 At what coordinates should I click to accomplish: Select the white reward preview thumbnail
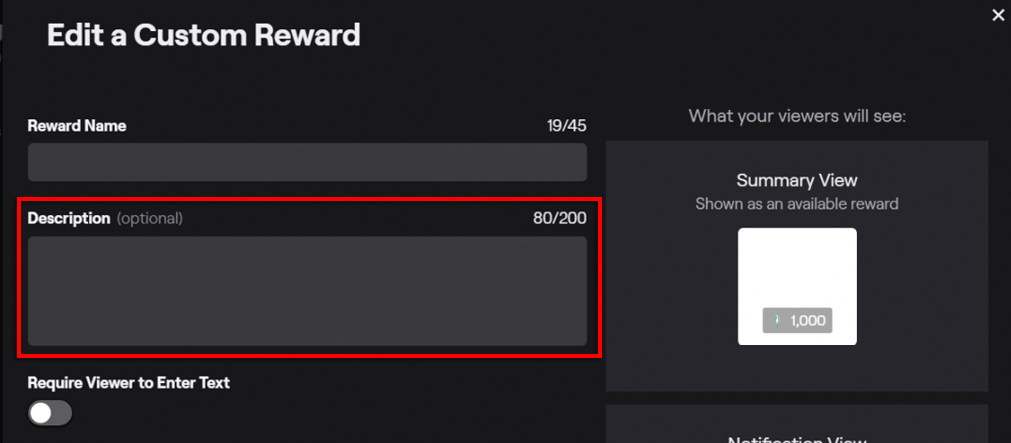[x=797, y=270]
